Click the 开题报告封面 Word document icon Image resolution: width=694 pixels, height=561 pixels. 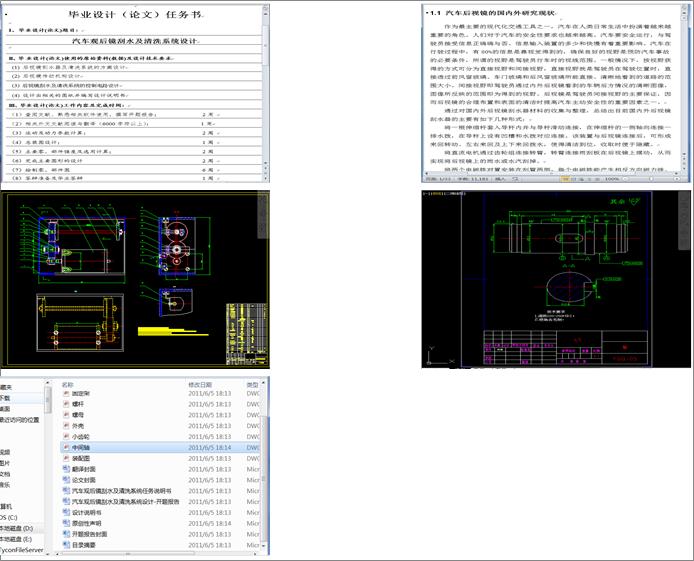[66, 534]
